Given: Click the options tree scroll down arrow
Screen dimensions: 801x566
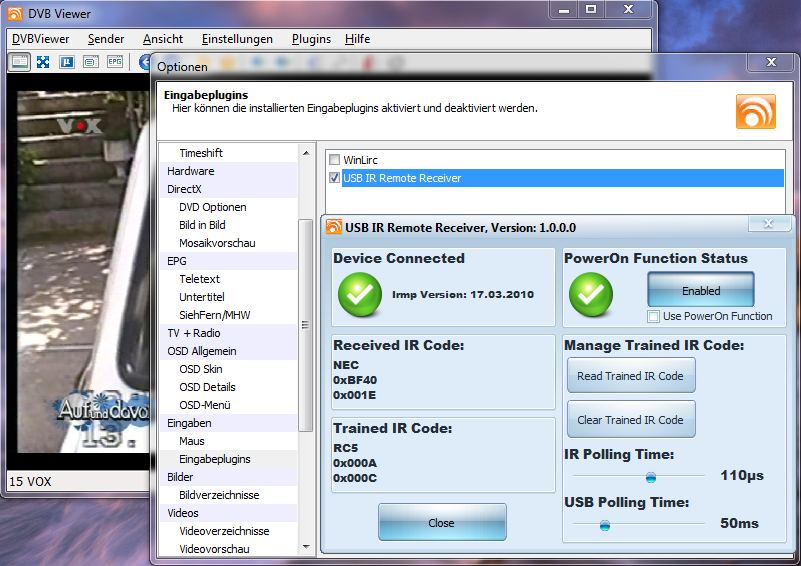Looking at the screenshot, I should [306, 547].
